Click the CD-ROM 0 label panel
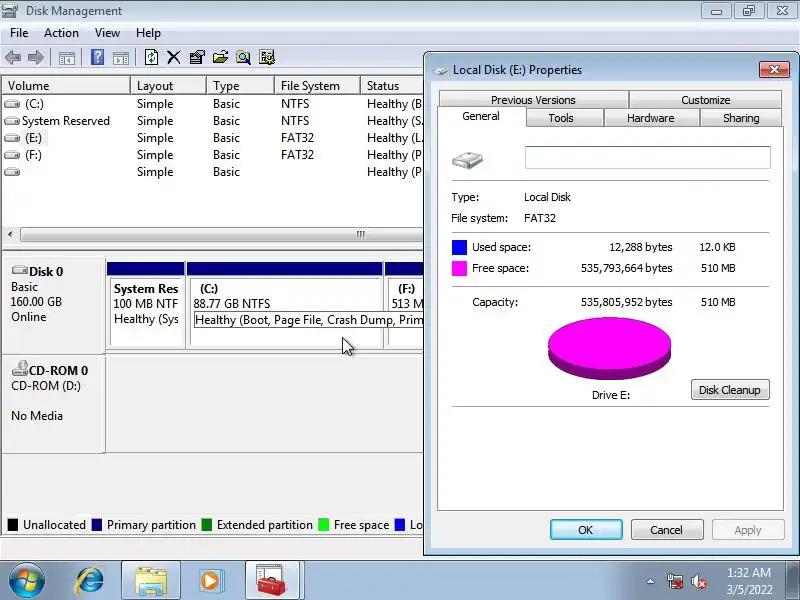 pos(53,404)
